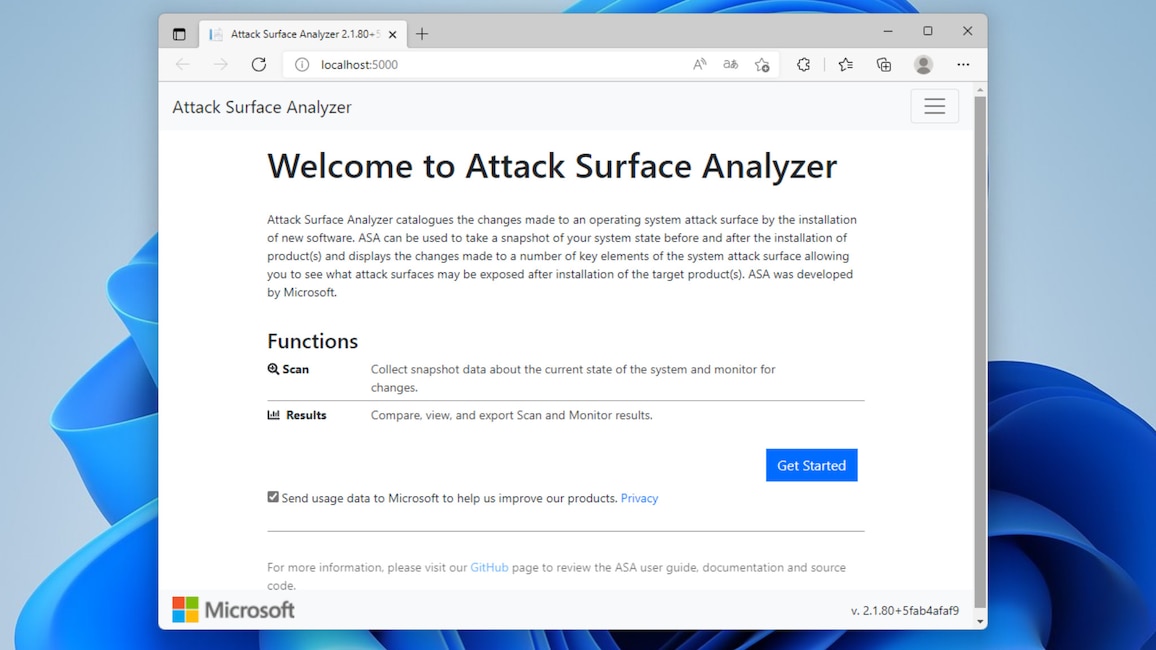Open the tab actions menu icon
The image size is (1156, 650).
(179, 34)
